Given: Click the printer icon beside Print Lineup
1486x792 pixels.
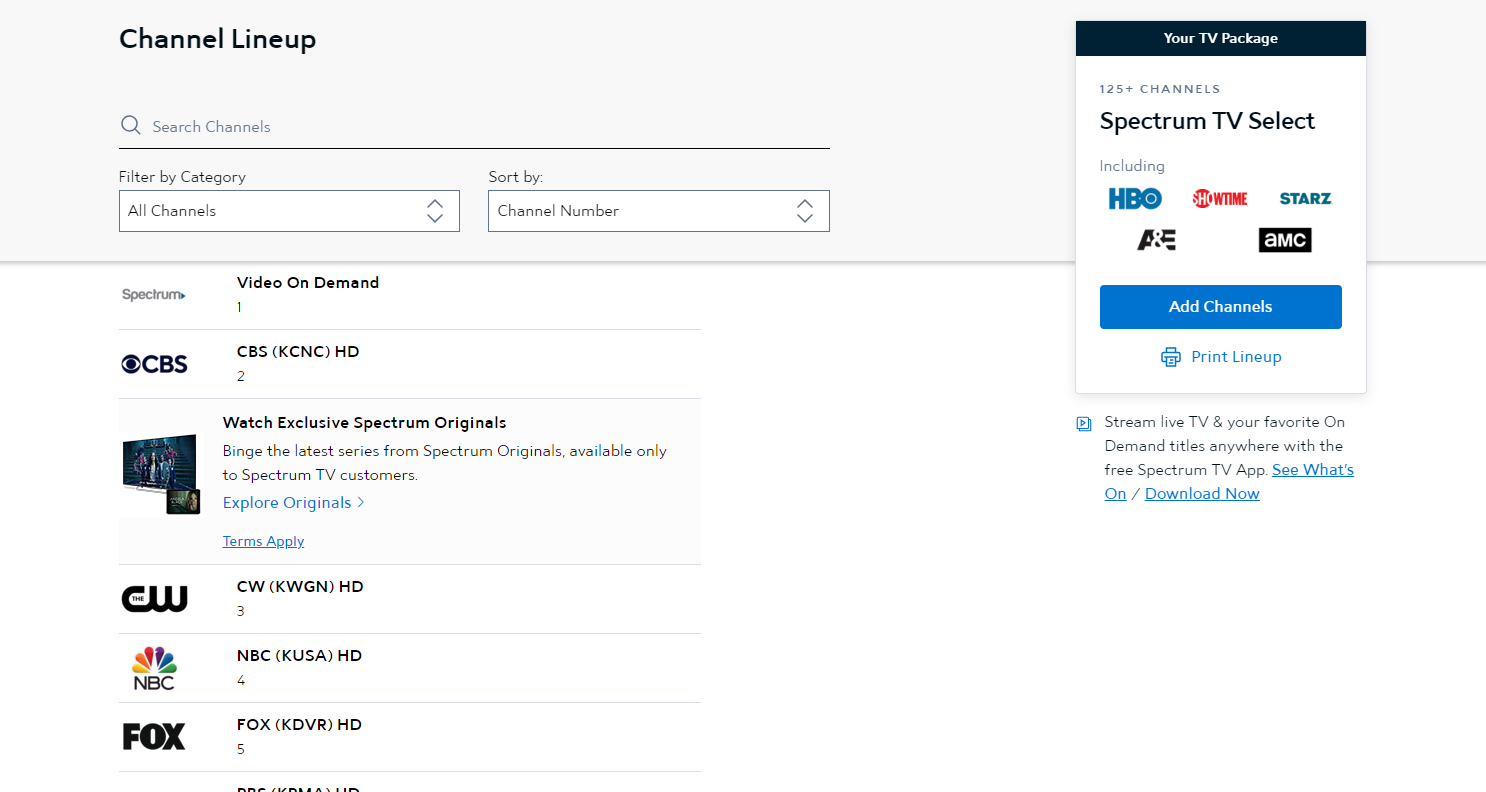Looking at the screenshot, I should click(1170, 357).
